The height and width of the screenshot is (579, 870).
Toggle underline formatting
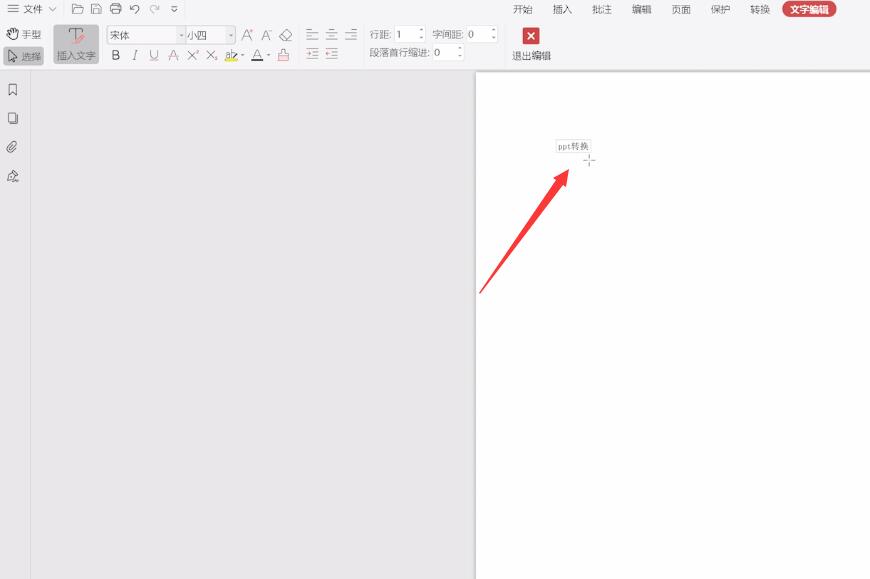click(x=154, y=55)
